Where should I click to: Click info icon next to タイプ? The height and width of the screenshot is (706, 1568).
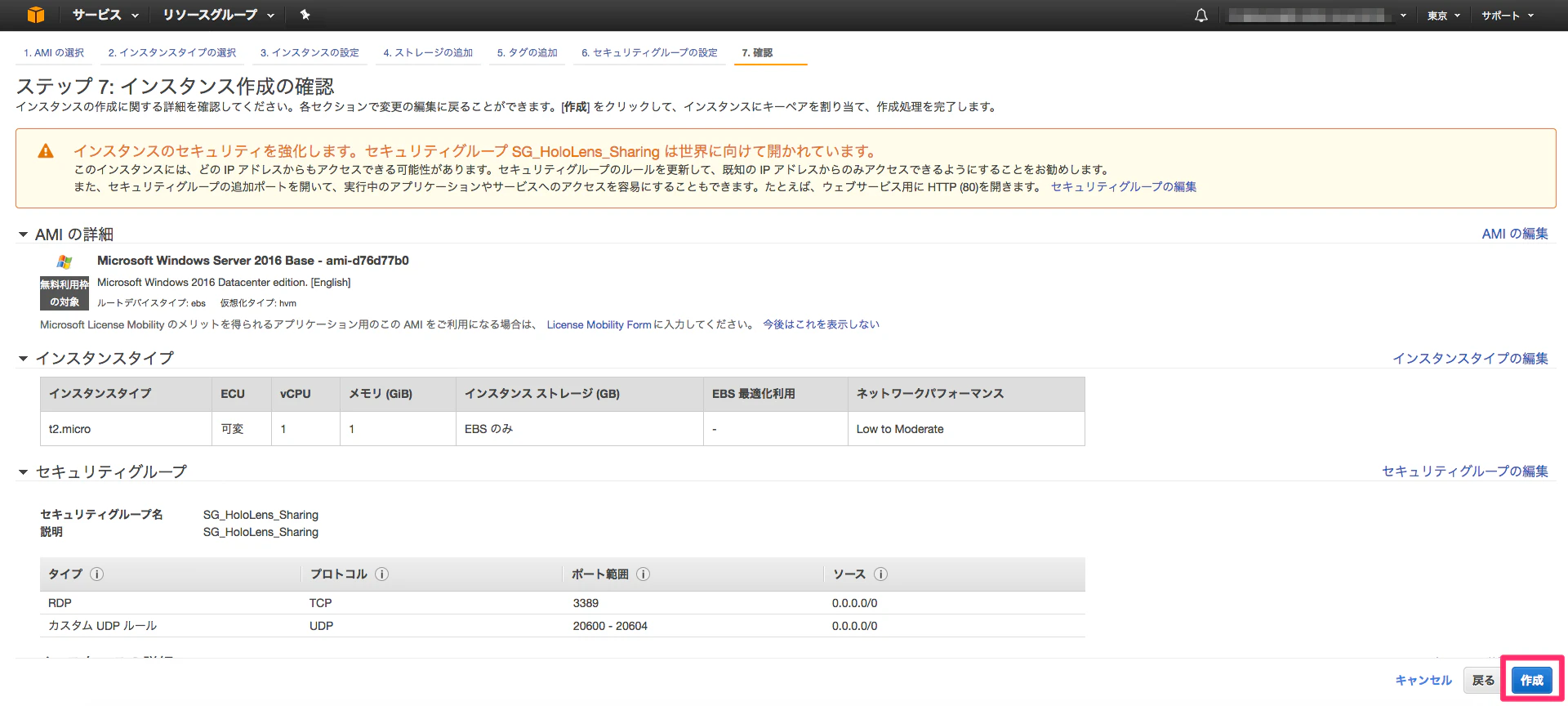click(96, 574)
